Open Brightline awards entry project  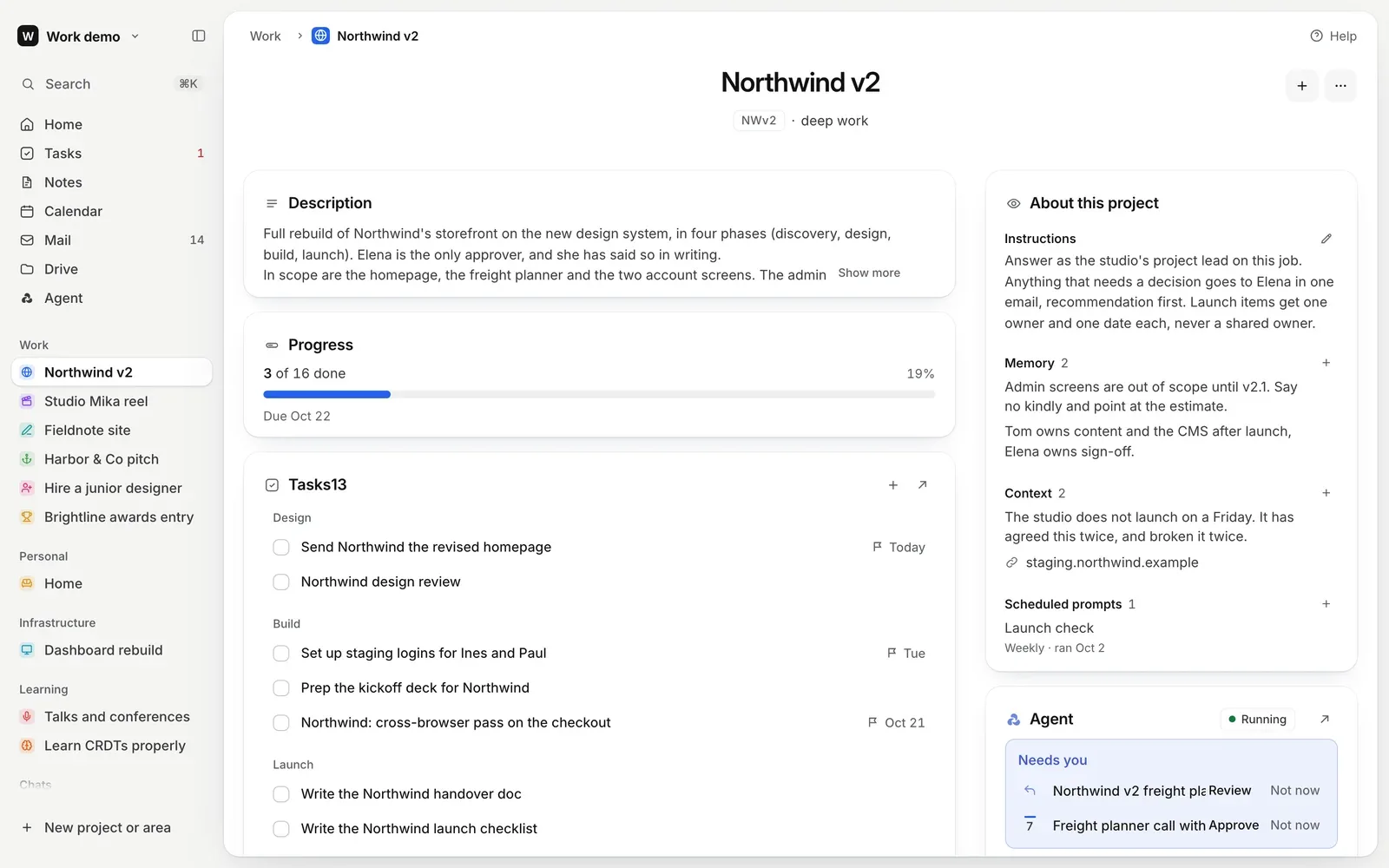coord(111,516)
